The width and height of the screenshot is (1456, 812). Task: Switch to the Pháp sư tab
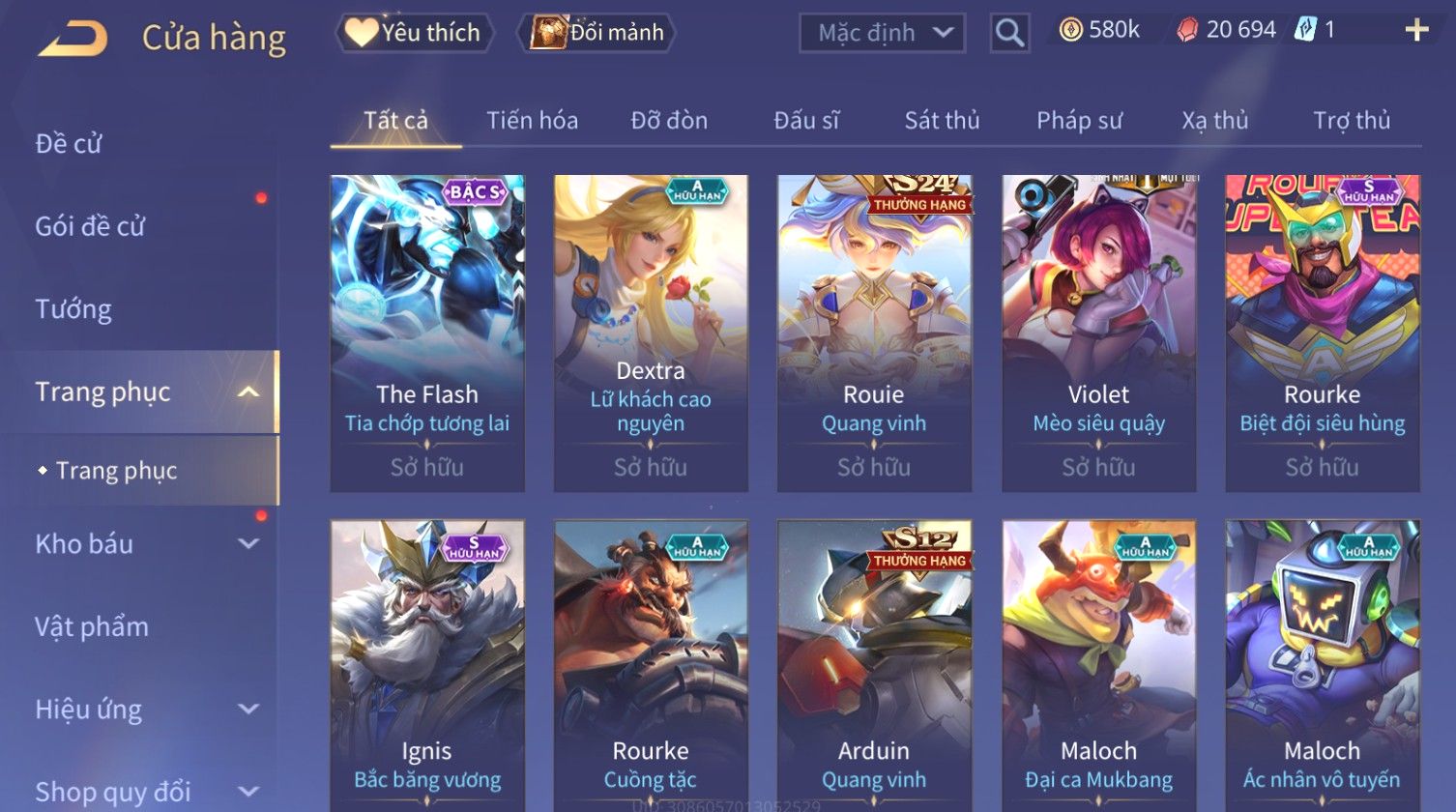click(x=1079, y=120)
